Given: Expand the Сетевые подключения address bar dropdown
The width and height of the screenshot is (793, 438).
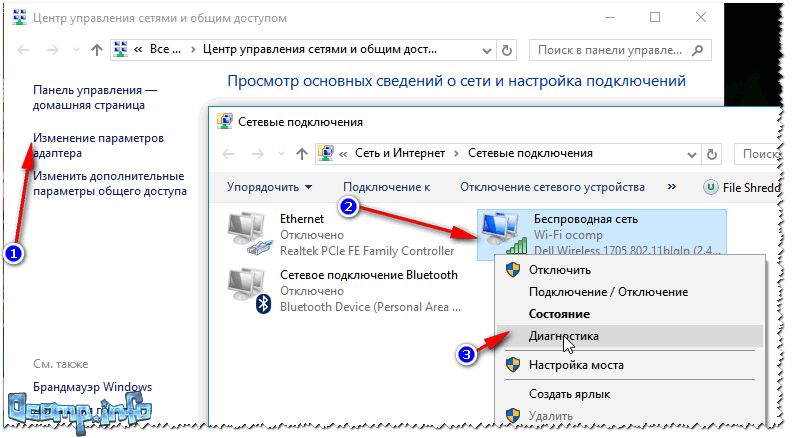Looking at the screenshot, I should point(692,154).
